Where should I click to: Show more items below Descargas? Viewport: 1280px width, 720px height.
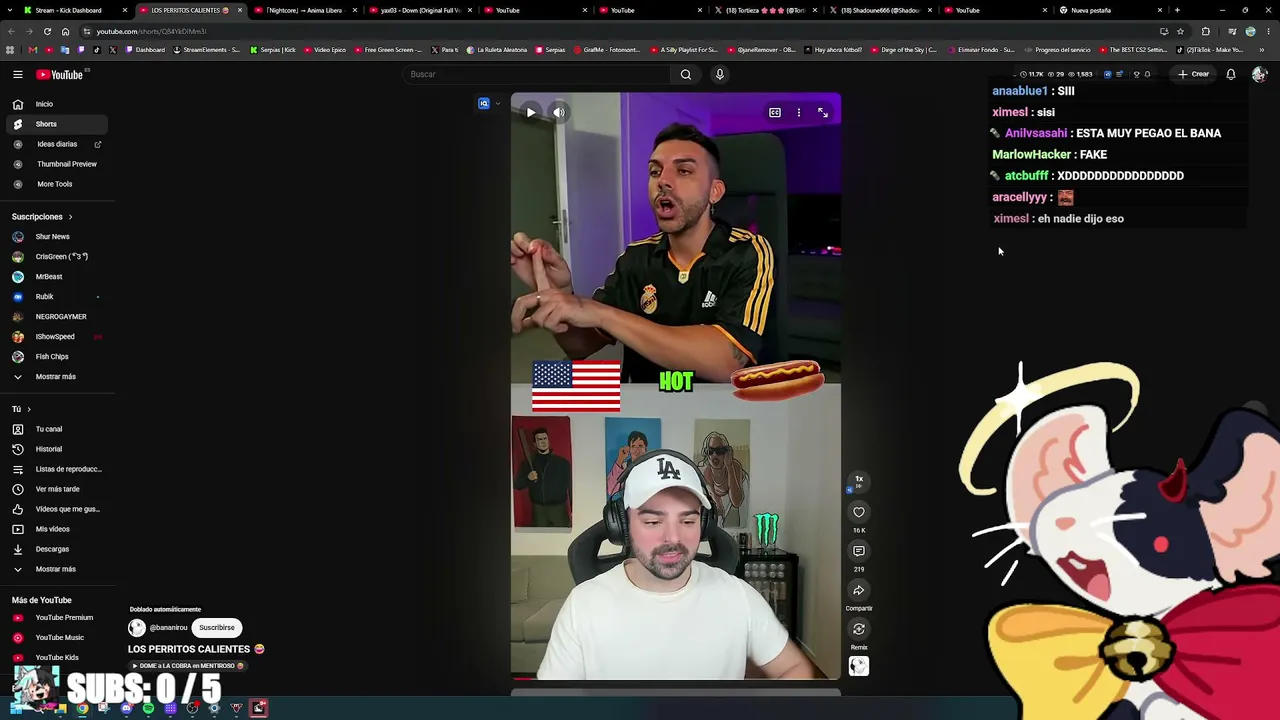(57, 569)
